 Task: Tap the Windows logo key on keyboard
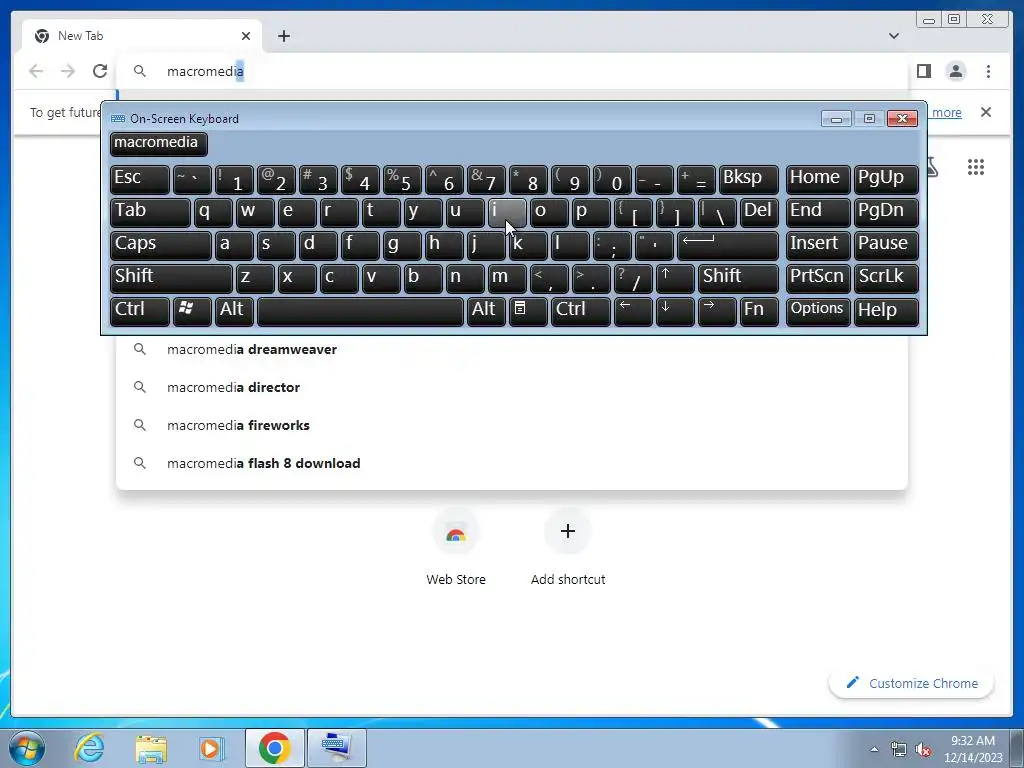pos(192,311)
